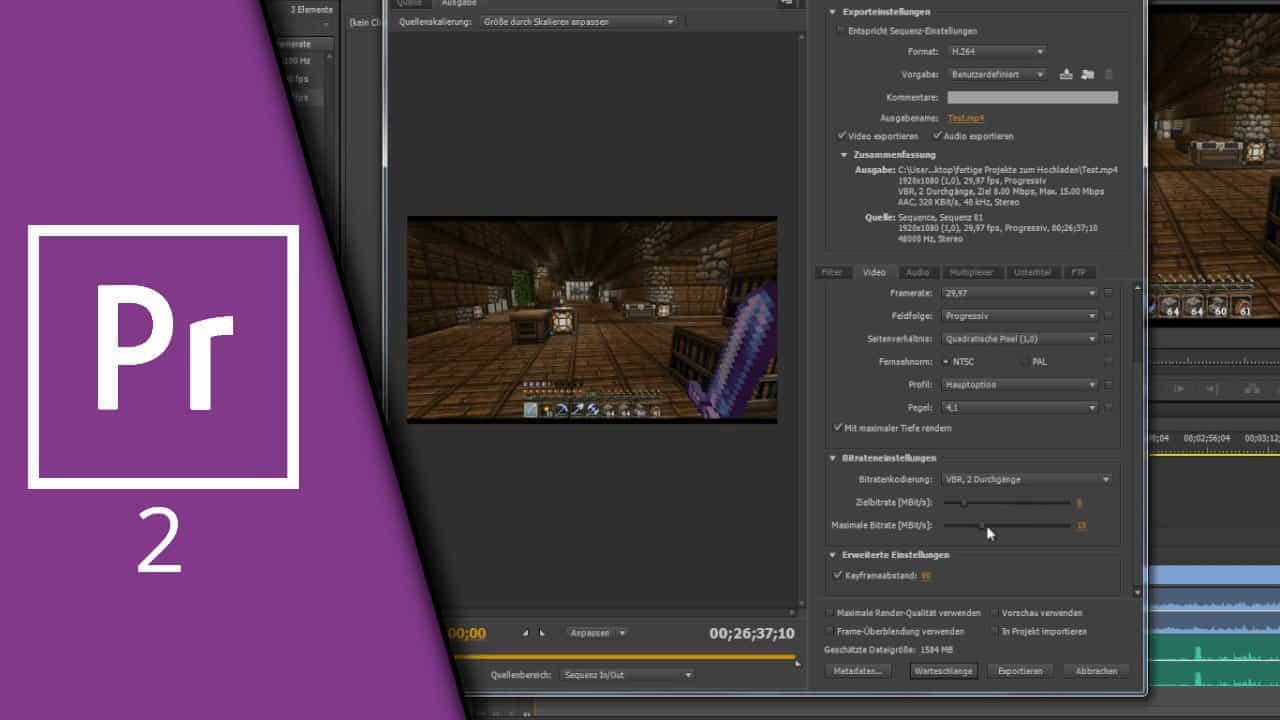This screenshot has height=720, width=1280.
Task: Click the Minecraft video preview image
Action: 592,319
